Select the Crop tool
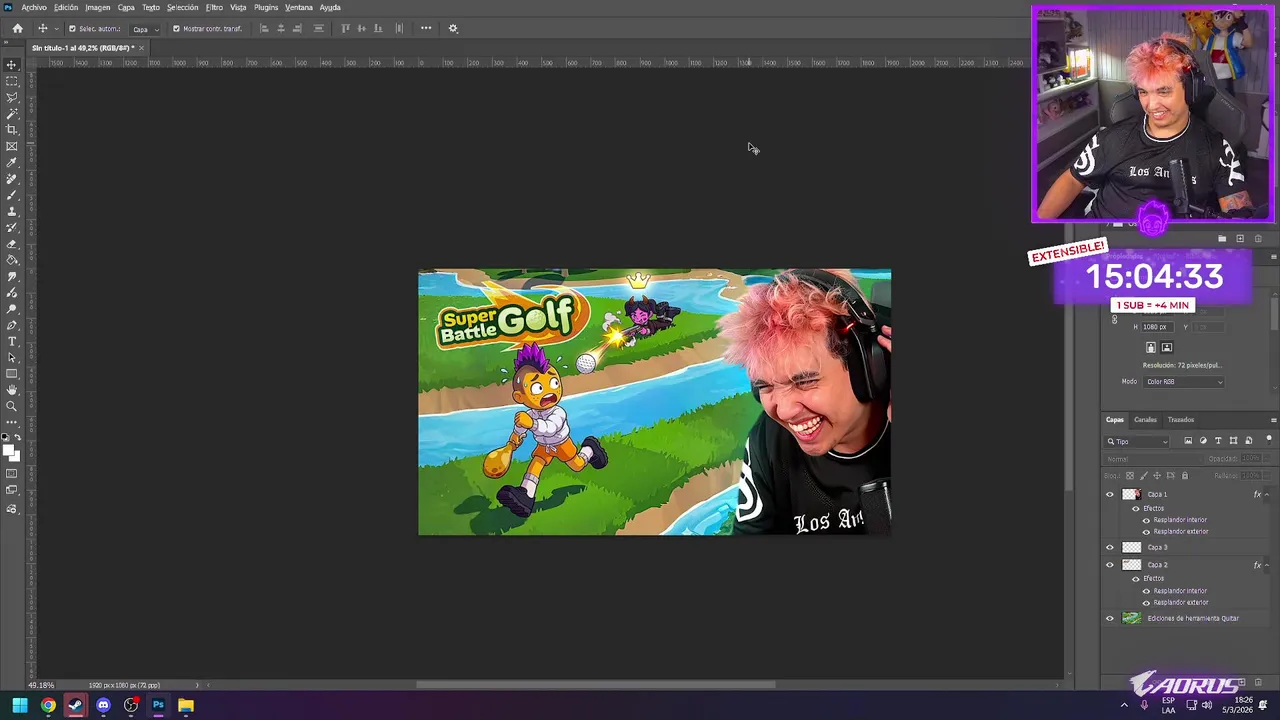1280x720 pixels. click(x=12, y=129)
